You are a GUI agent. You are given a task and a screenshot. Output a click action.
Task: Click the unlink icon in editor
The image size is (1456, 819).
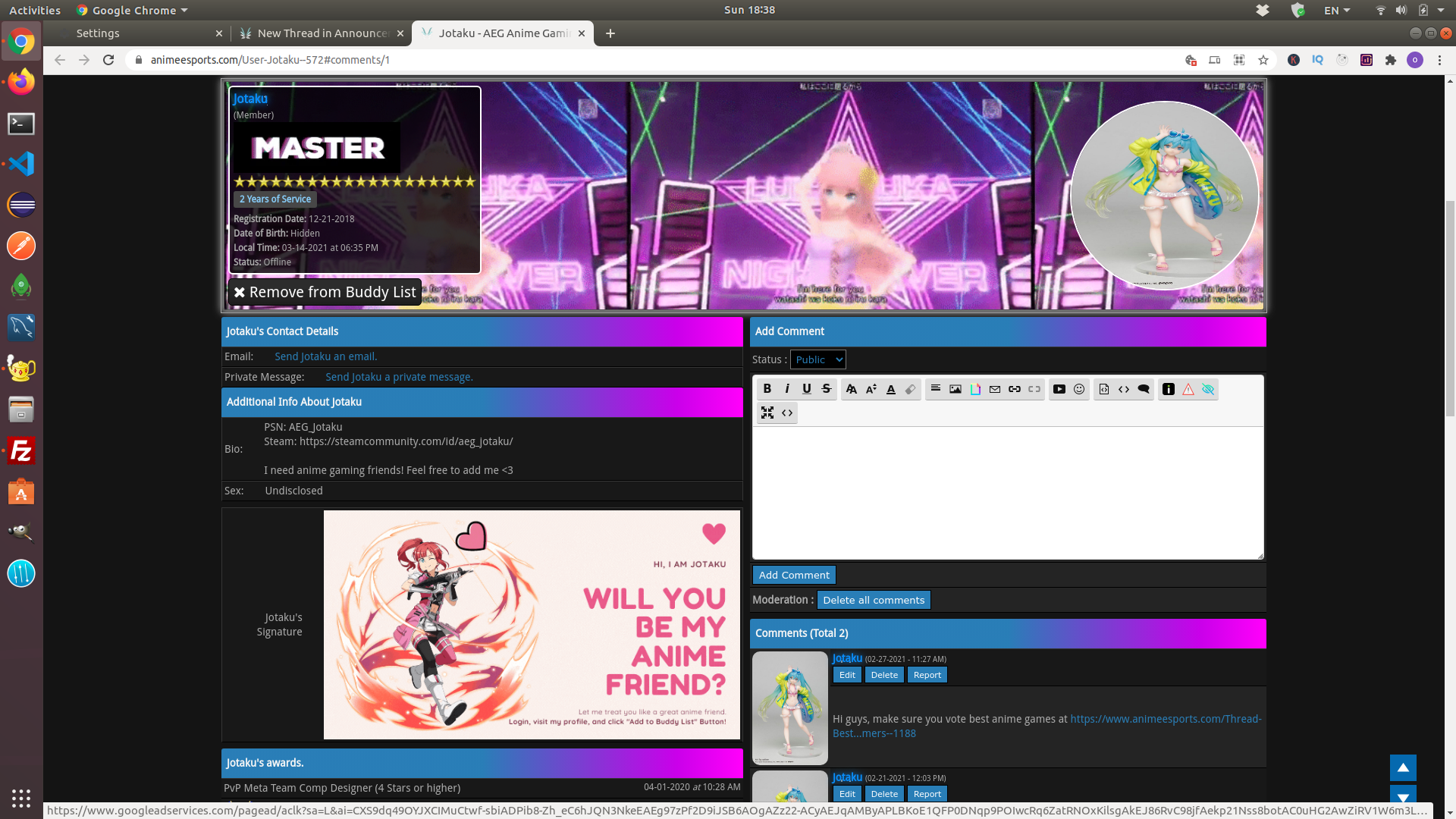[x=1034, y=389]
